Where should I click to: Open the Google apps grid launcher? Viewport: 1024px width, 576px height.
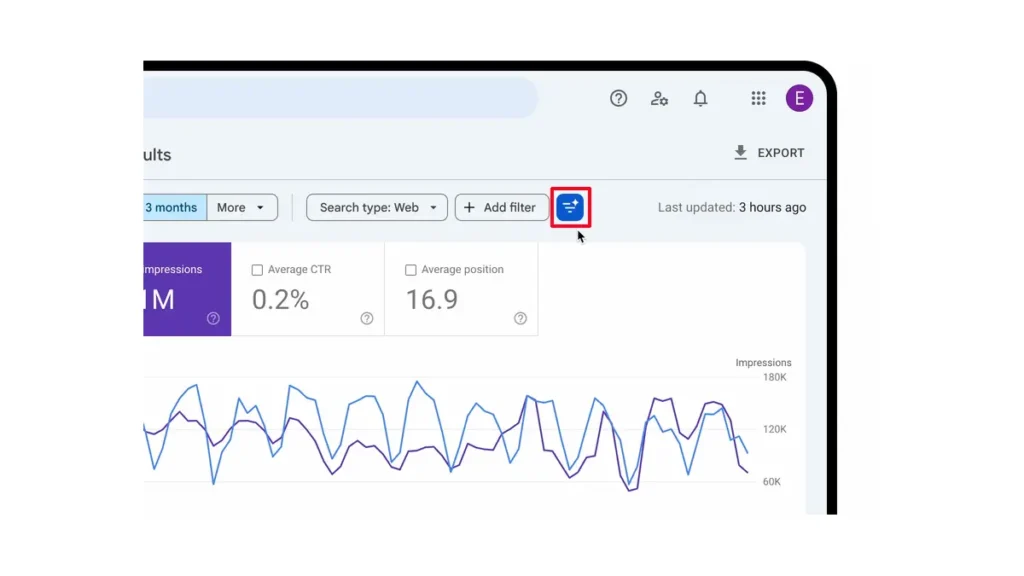(x=758, y=98)
